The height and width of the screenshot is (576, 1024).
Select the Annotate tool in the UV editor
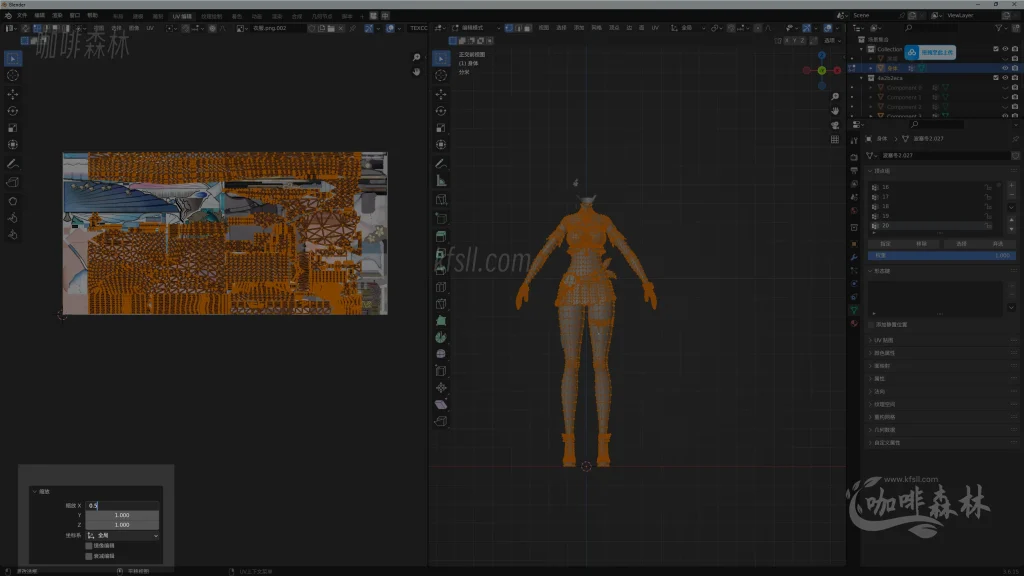coord(12,164)
